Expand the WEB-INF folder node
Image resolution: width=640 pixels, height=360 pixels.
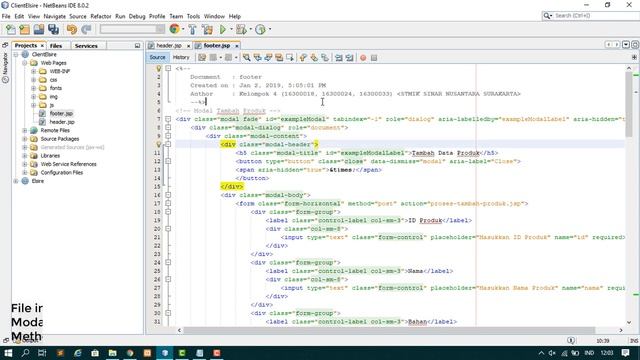[x=33, y=71]
